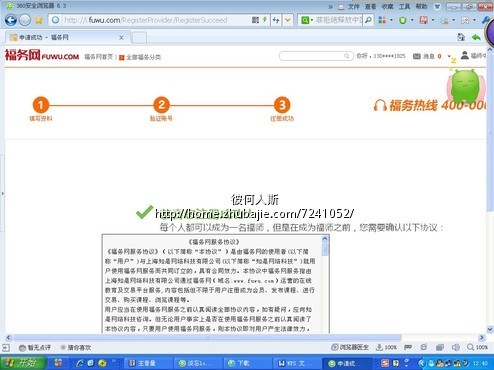The image size is (494, 370).
Task: Click the green shield security icon
Action: (403, 20)
